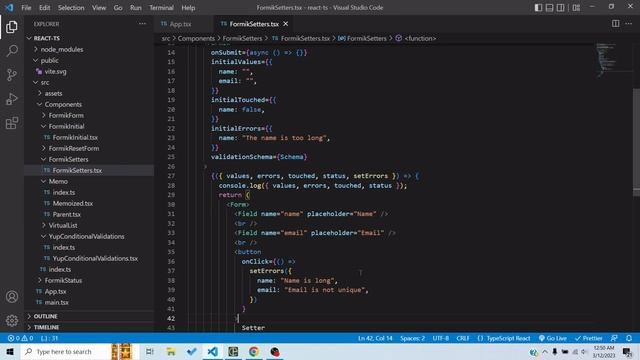Viewport: 640px width, 360px height.
Task: Expand the FormikForm folder
Action: [89, 116]
